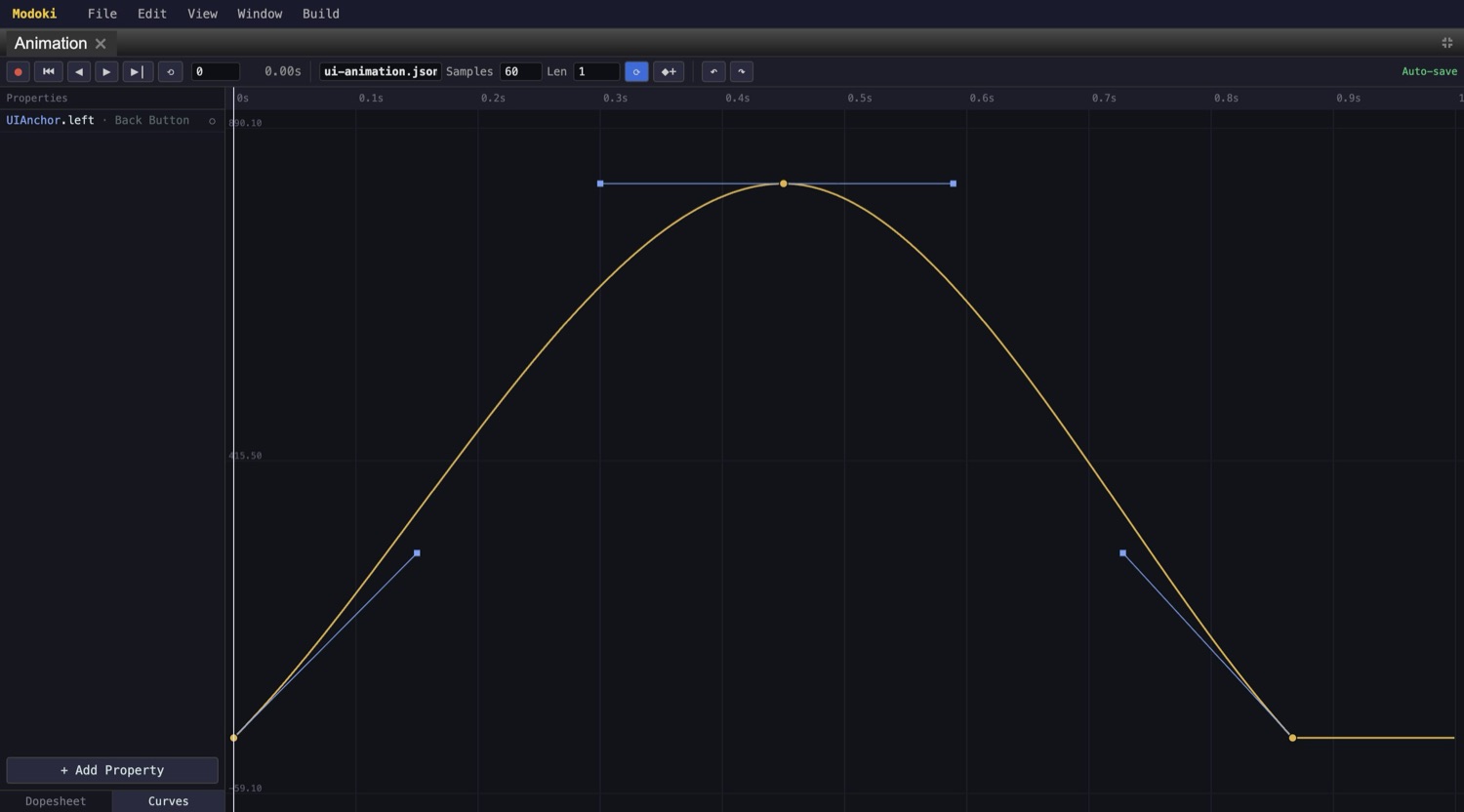The height and width of the screenshot is (812, 1464).
Task: Switch to the Dopesheet tab
Action: 56,801
